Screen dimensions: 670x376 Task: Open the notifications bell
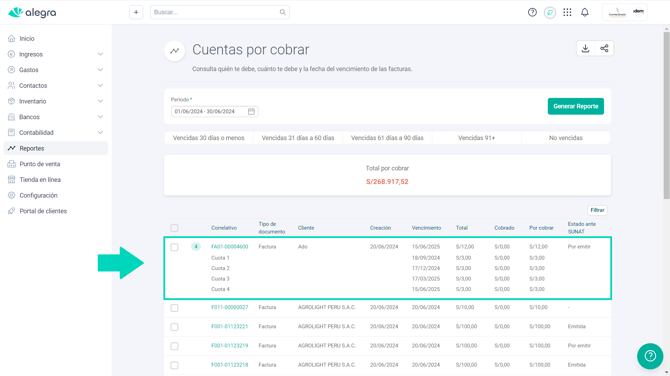585,12
